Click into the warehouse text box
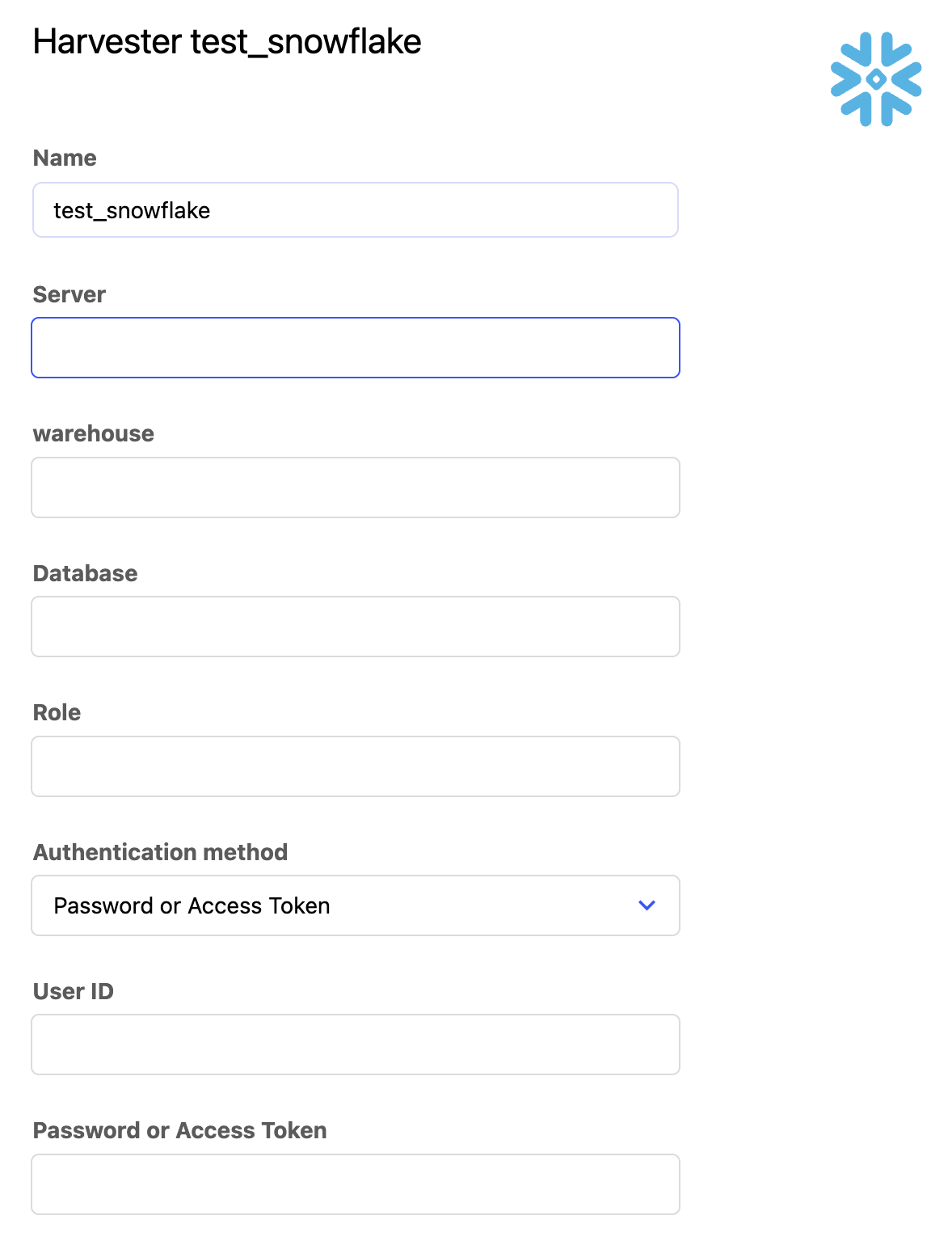The height and width of the screenshot is (1245, 952). pyautogui.click(x=355, y=487)
